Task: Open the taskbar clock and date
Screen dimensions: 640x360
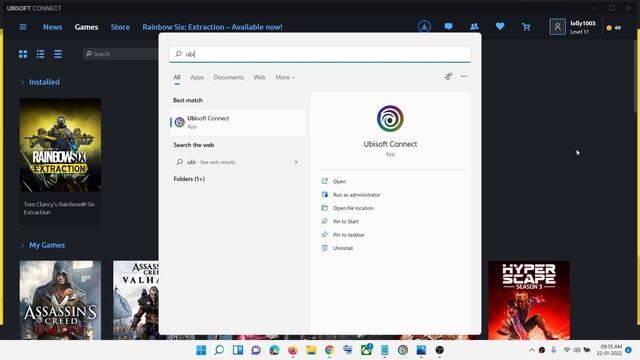Action: [609, 350]
